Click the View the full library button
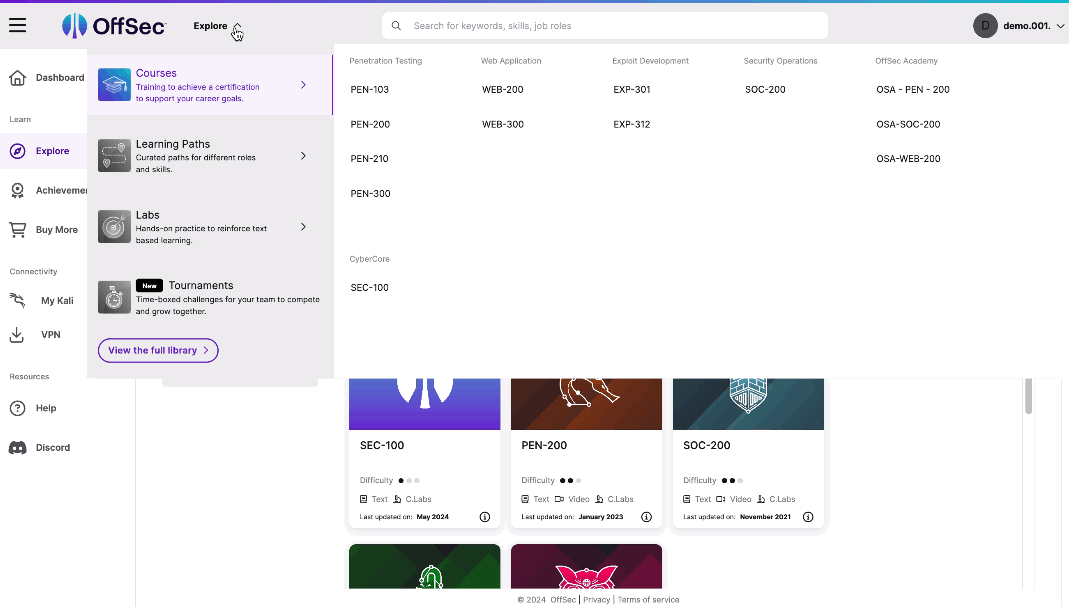 [x=157, y=350]
